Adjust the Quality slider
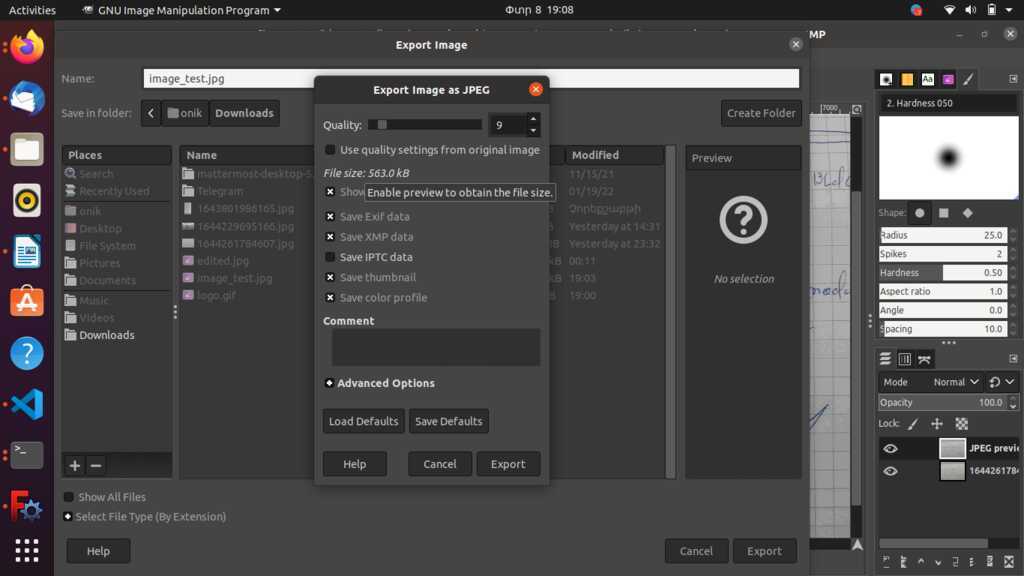Image resolution: width=1024 pixels, height=576 pixels. (x=424, y=125)
